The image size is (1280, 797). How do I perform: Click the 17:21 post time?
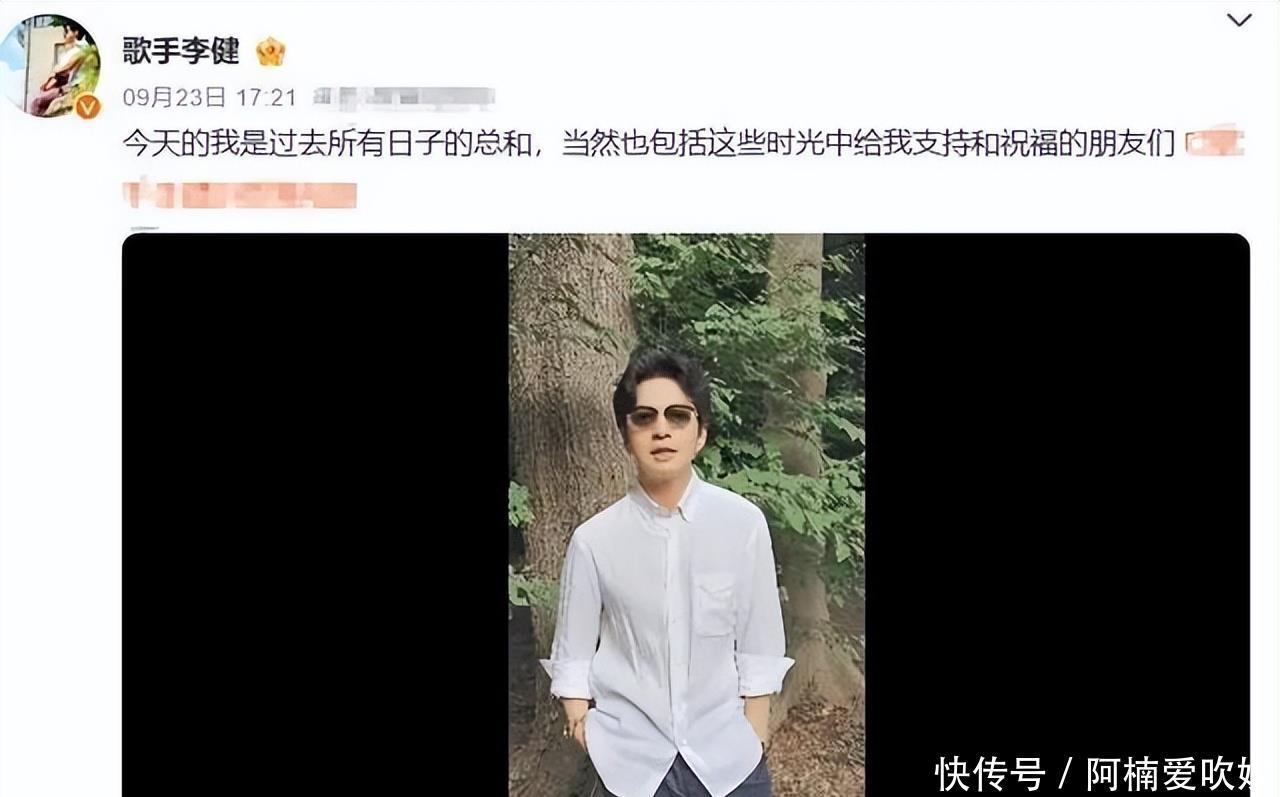[266, 98]
